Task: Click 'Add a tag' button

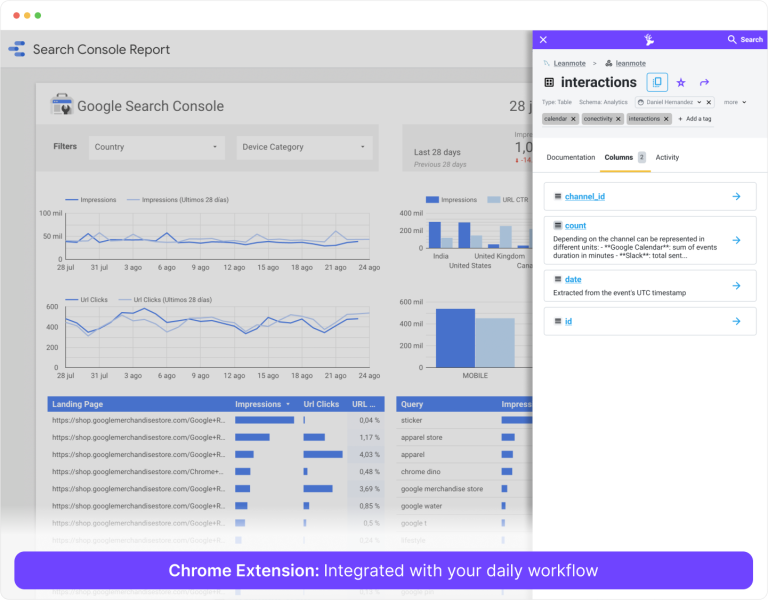Action: point(694,119)
